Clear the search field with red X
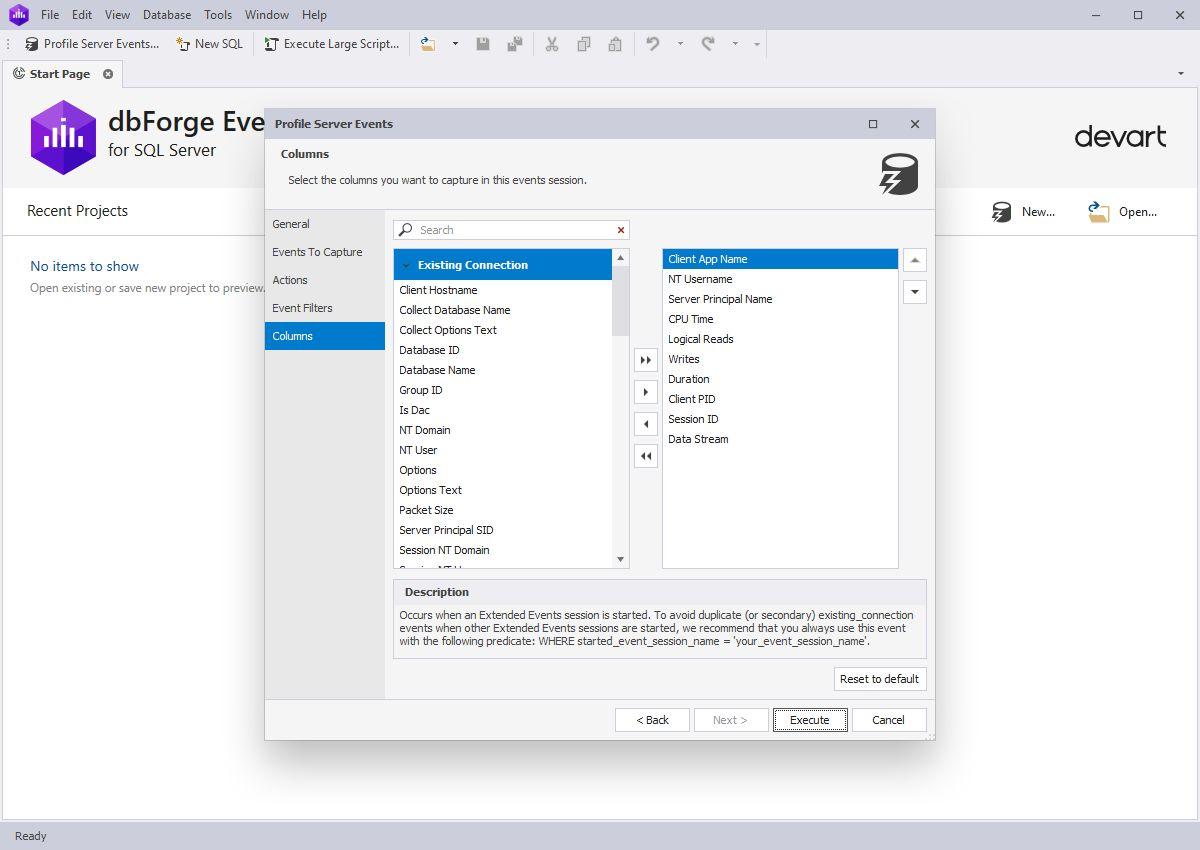Screen dimensions: 1200x850 pyautogui.click(x=621, y=230)
